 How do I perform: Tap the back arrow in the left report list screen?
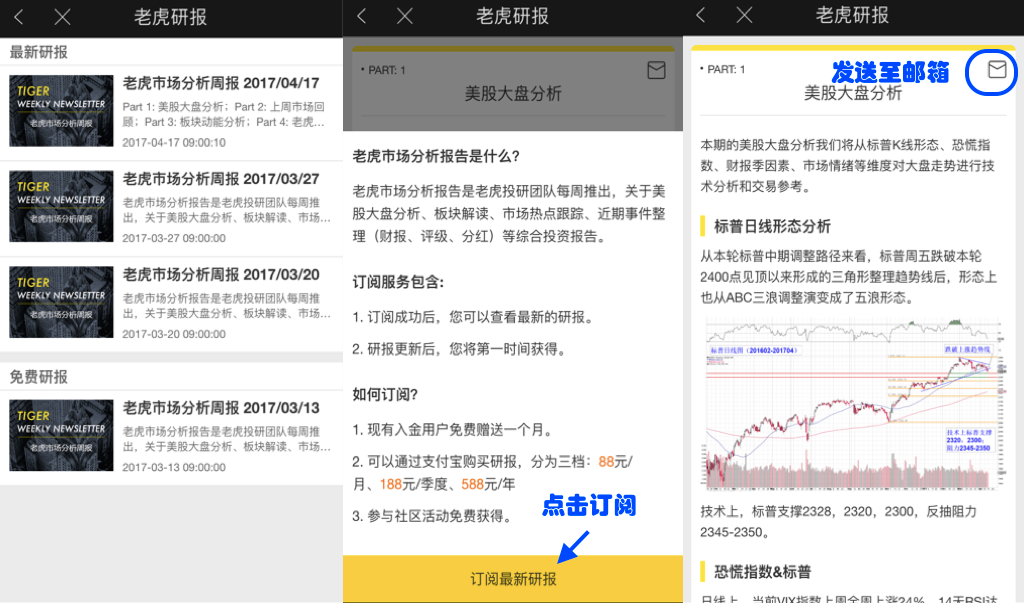[x=20, y=17]
